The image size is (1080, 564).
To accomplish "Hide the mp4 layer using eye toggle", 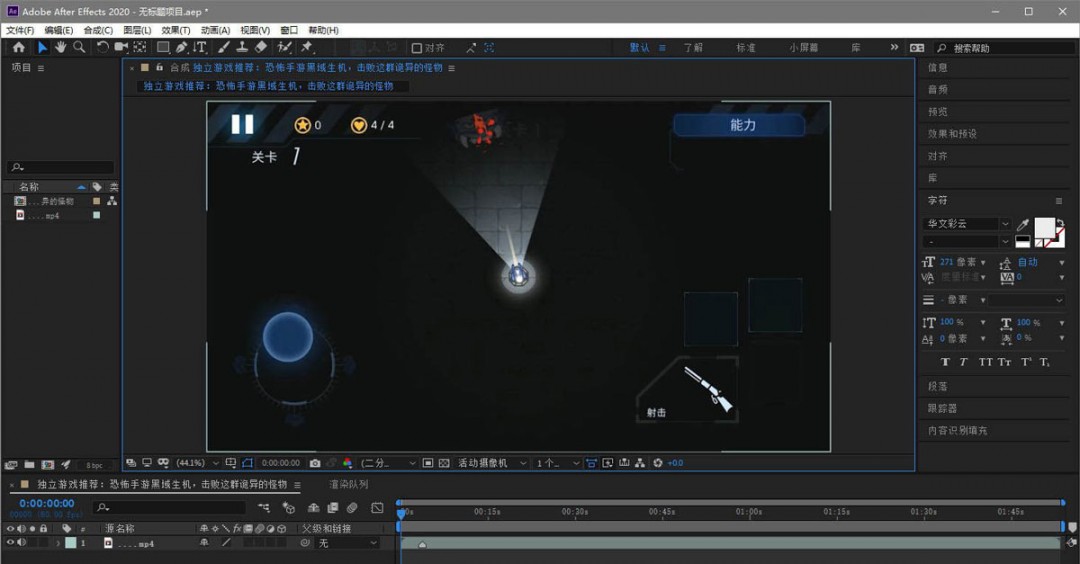I will click(11, 543).
